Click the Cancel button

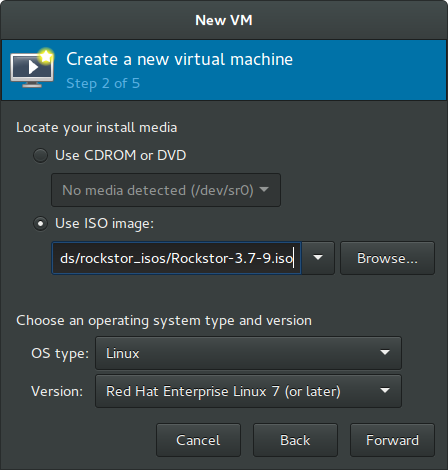pyautogui.click(x=198, y=440)
